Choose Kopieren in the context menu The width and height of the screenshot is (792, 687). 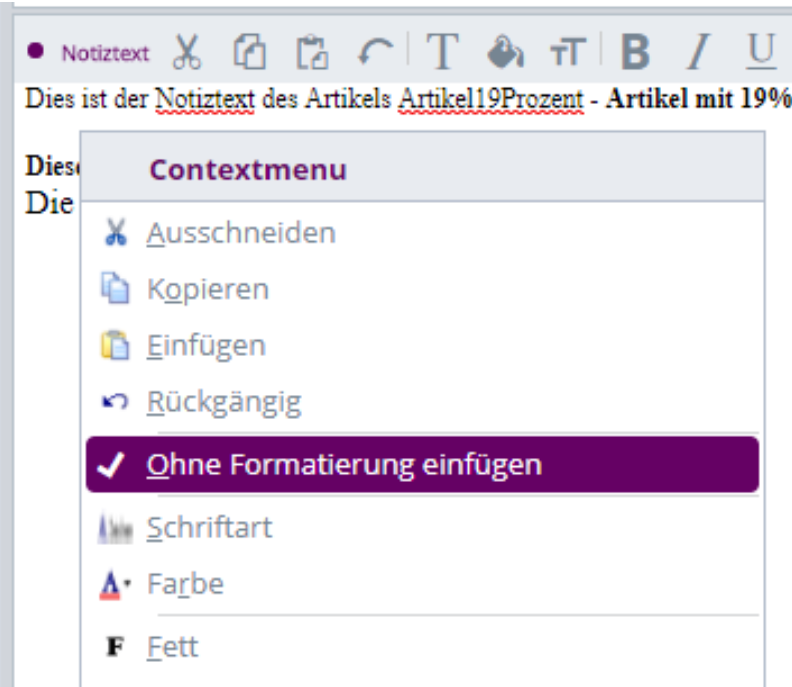coord(208,290)
